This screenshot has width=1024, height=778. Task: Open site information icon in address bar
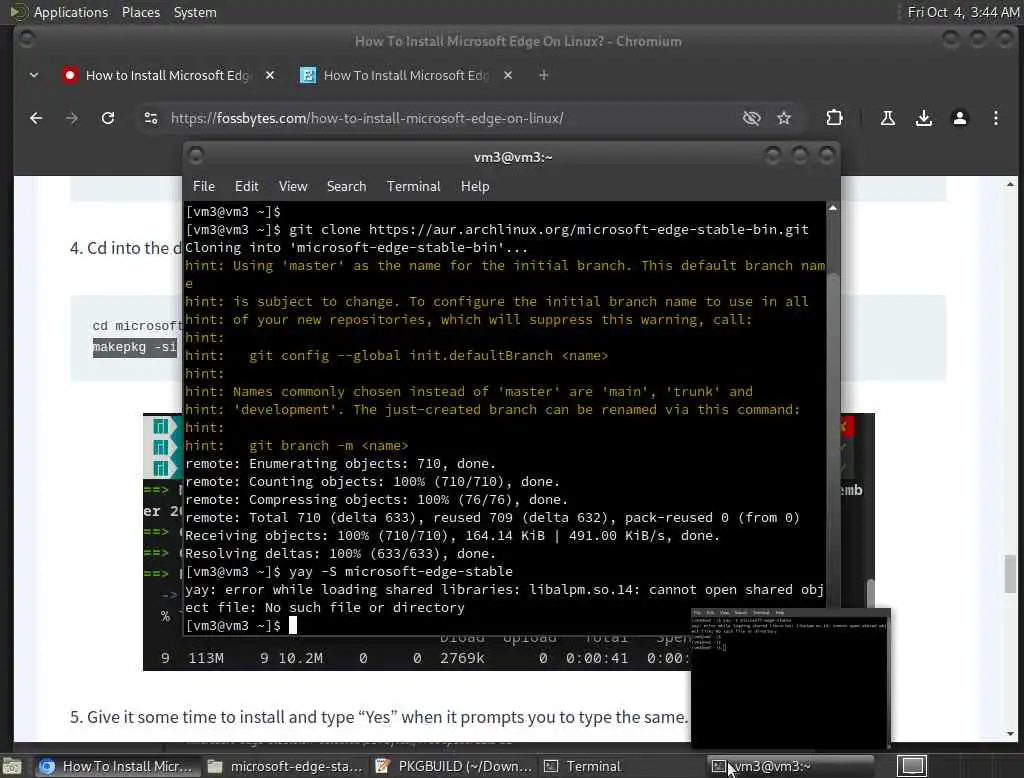[x=151, y=118]
